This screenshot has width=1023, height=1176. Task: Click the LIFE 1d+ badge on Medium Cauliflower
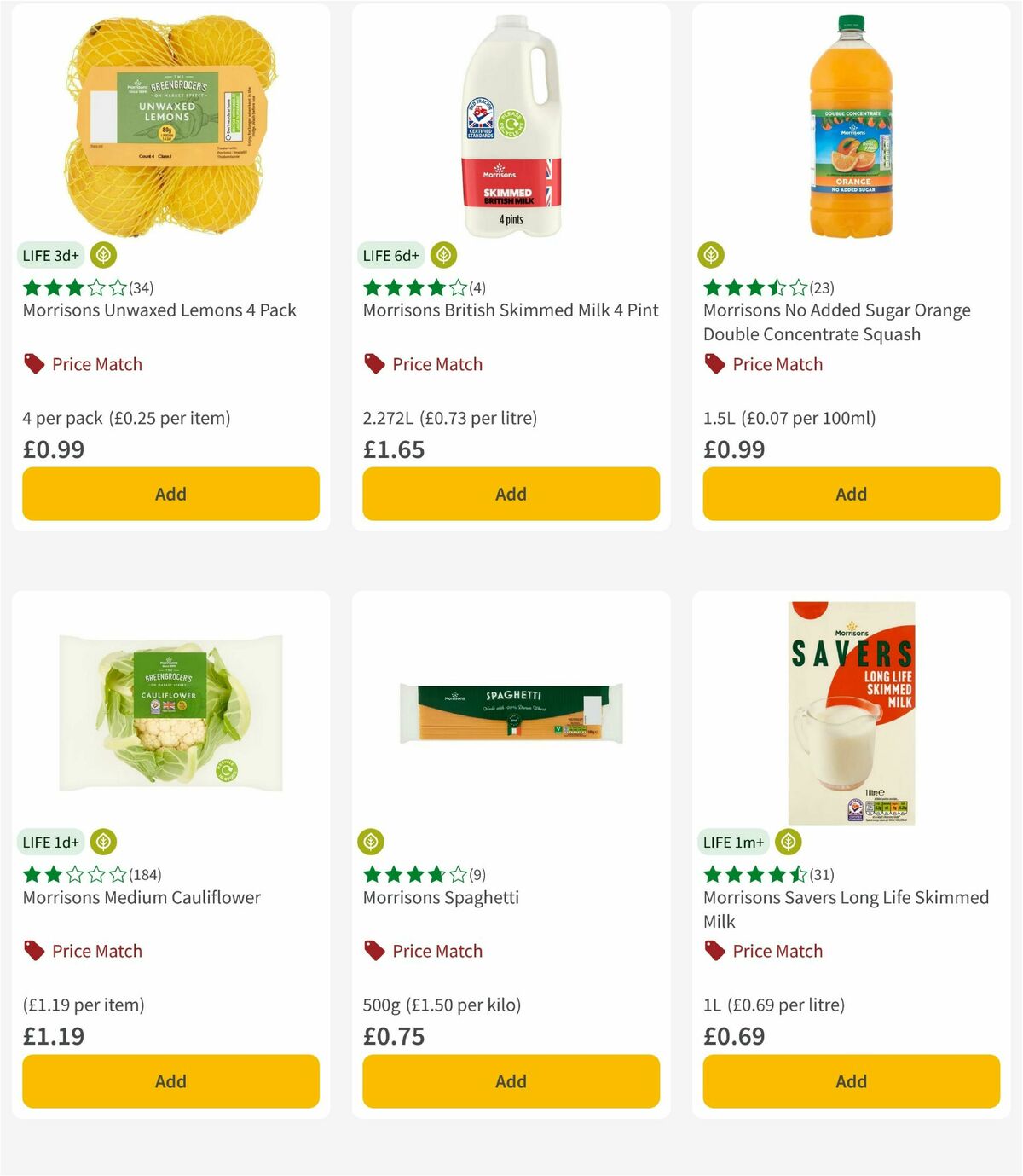pyautogui.click(x=50, y=841)
